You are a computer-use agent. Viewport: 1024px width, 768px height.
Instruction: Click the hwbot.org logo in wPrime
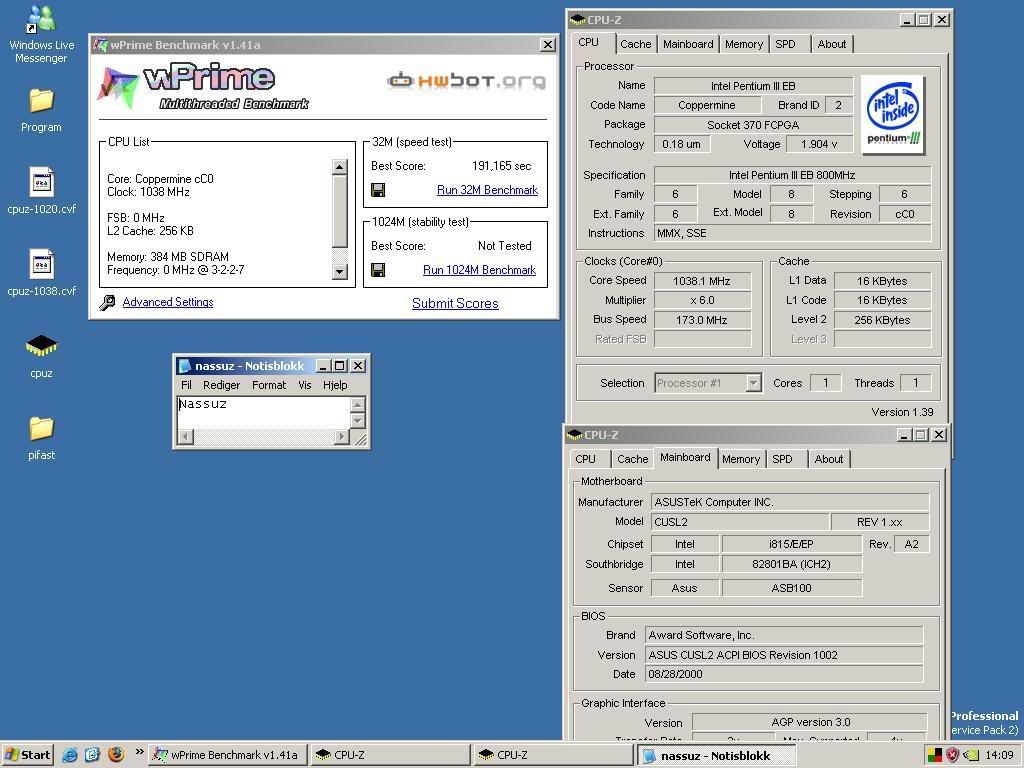click(466, 81)
